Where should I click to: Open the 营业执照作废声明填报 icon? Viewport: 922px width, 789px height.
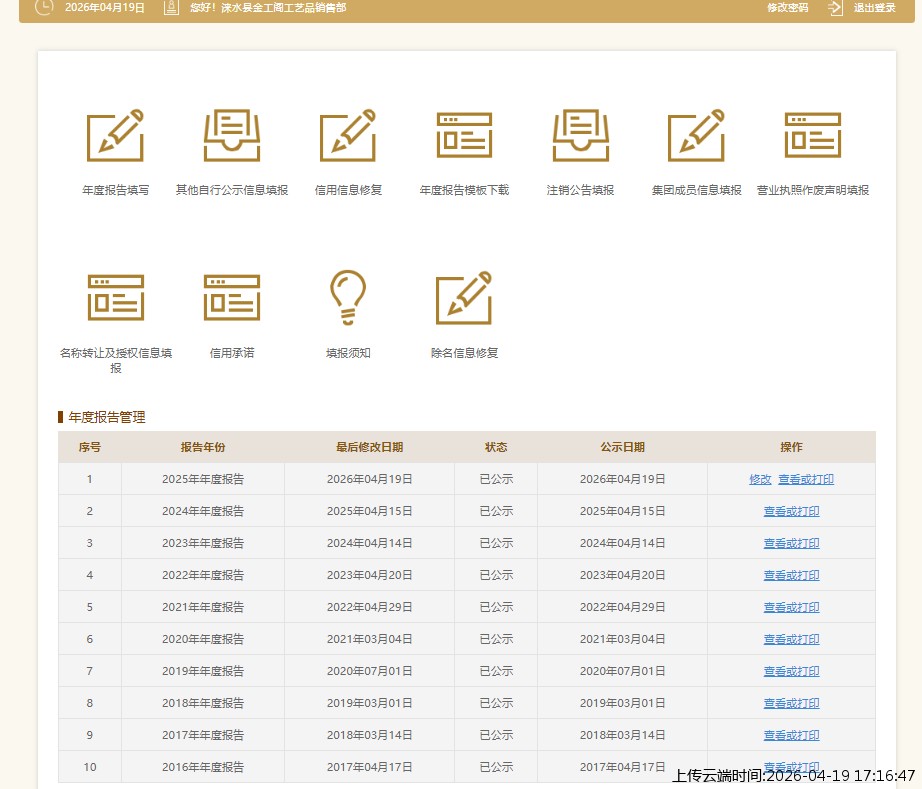point(812,136)
